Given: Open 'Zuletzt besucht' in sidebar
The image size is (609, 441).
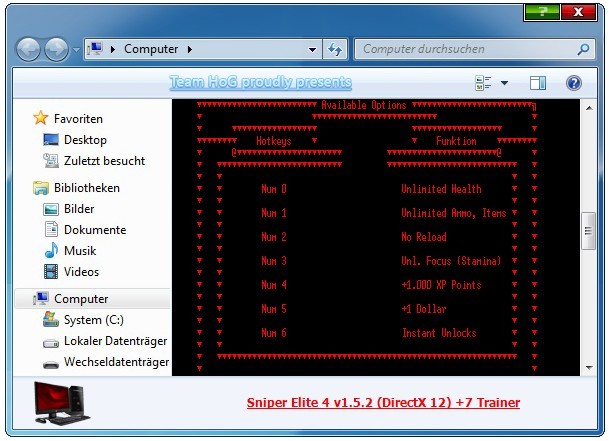Looking at the screenshot, I should click(104, 160).
